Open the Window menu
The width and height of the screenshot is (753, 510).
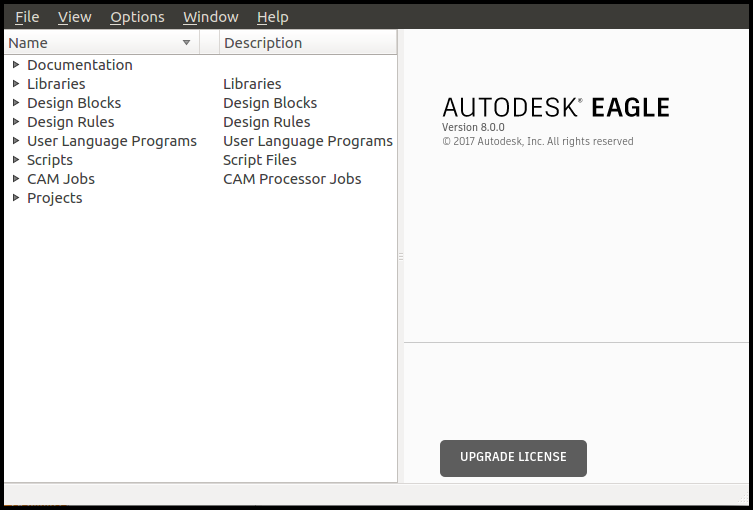[210, 17]
